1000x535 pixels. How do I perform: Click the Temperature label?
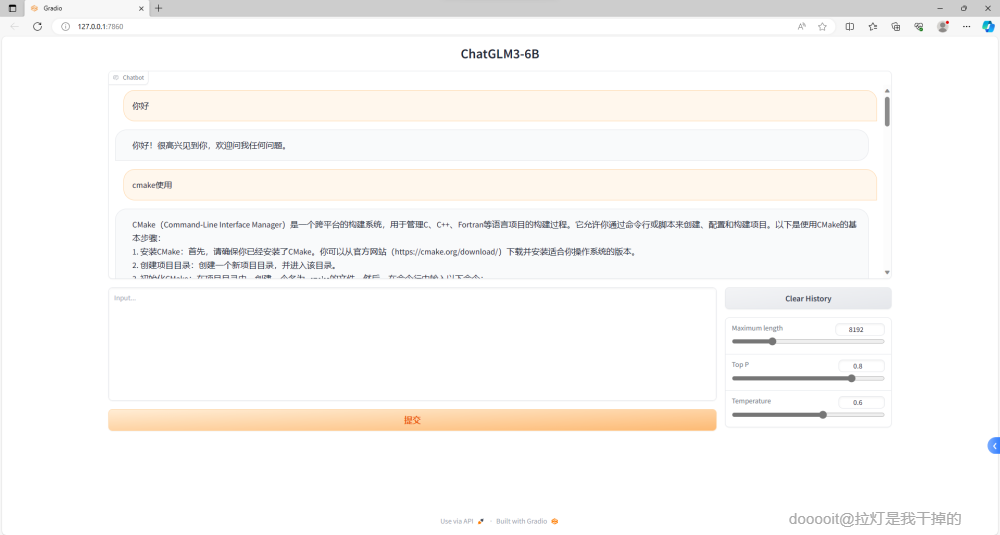(751, 401)
